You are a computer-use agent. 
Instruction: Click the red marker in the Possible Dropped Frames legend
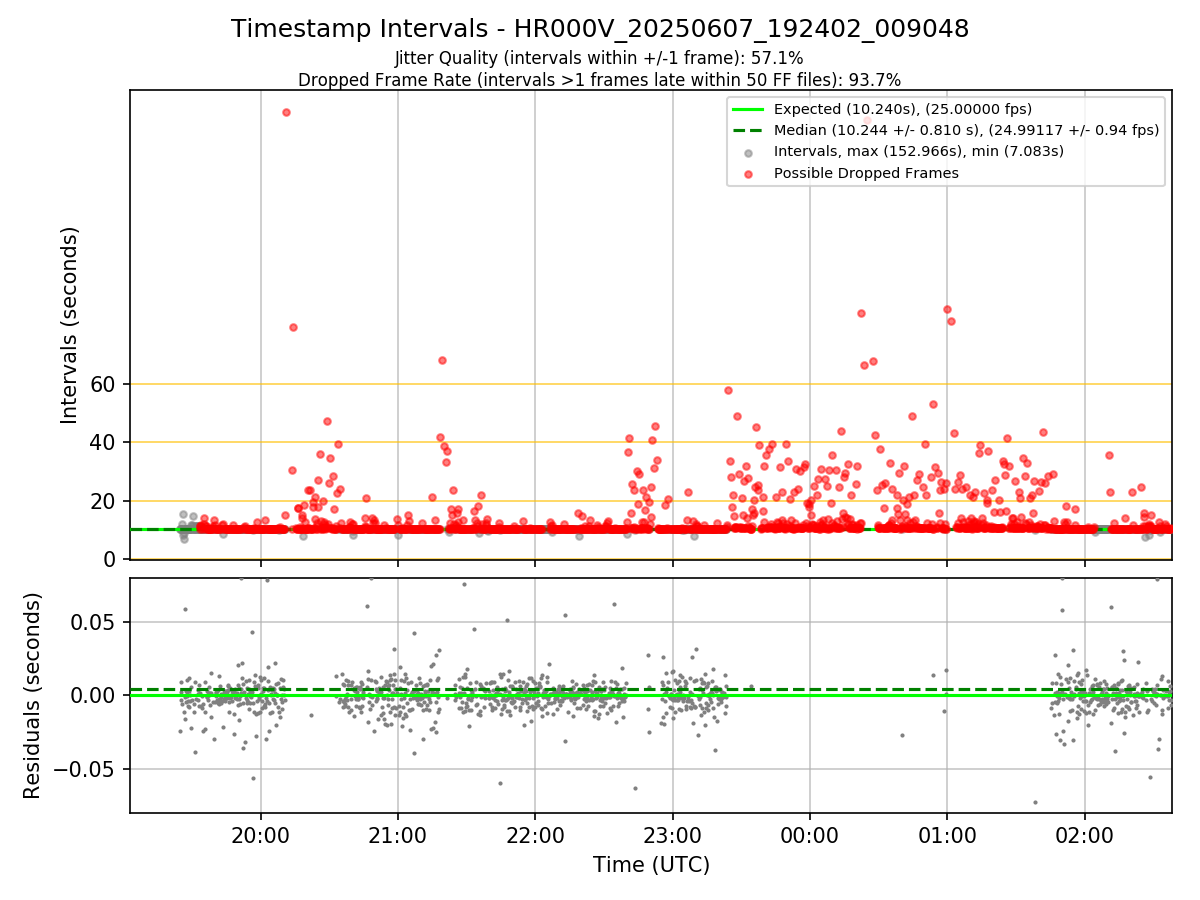point(748,174)
